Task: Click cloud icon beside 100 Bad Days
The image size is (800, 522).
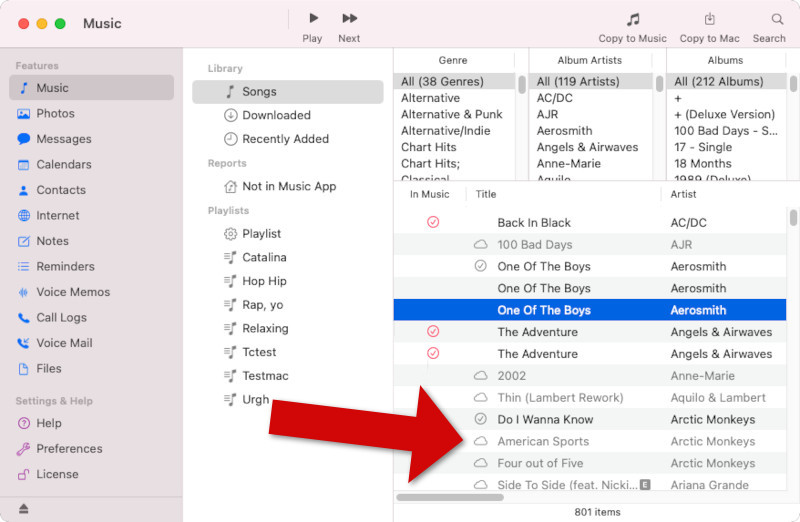Action: click(x=481, y=244)
